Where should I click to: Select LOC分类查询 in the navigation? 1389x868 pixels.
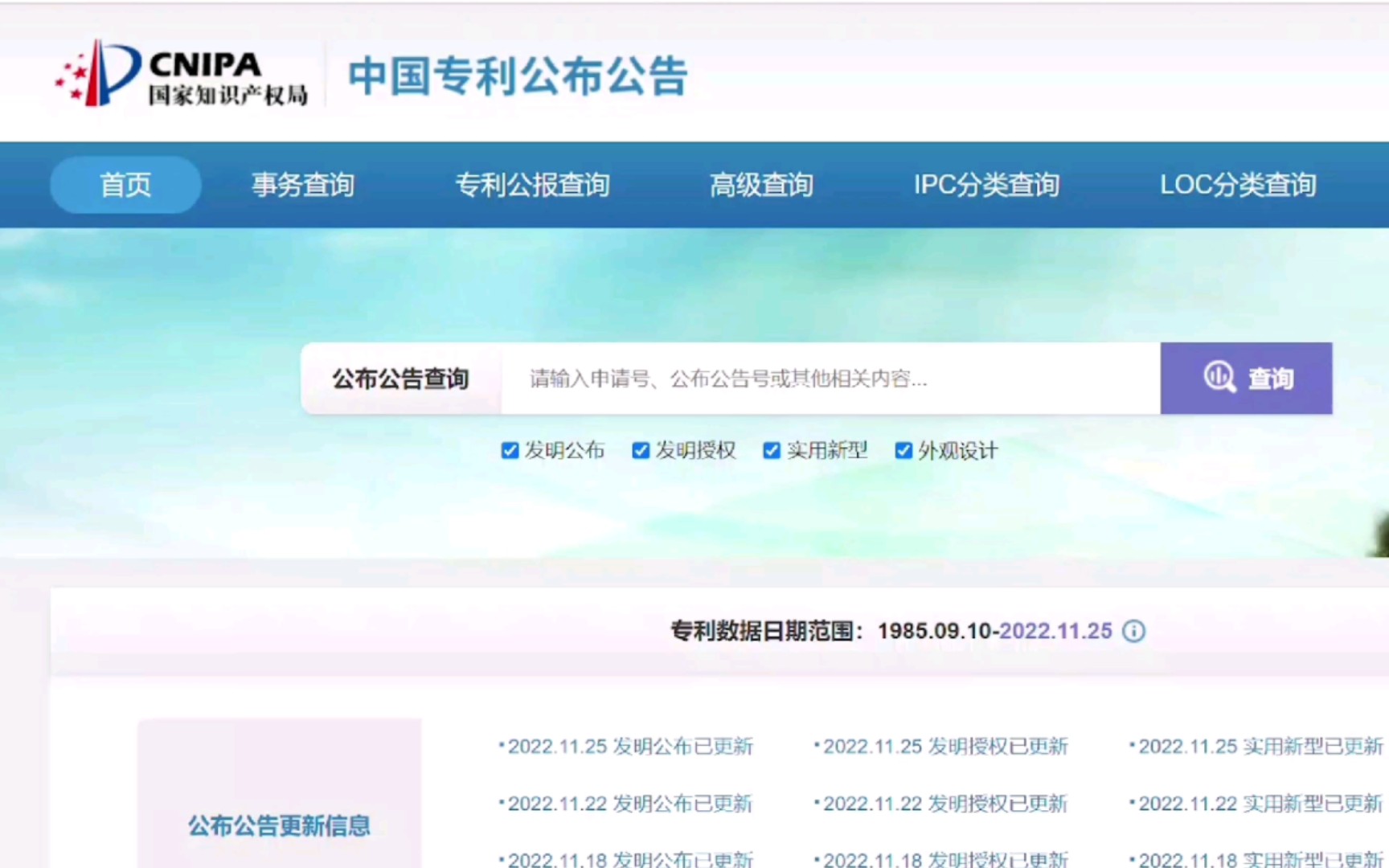coord(1238,185)
